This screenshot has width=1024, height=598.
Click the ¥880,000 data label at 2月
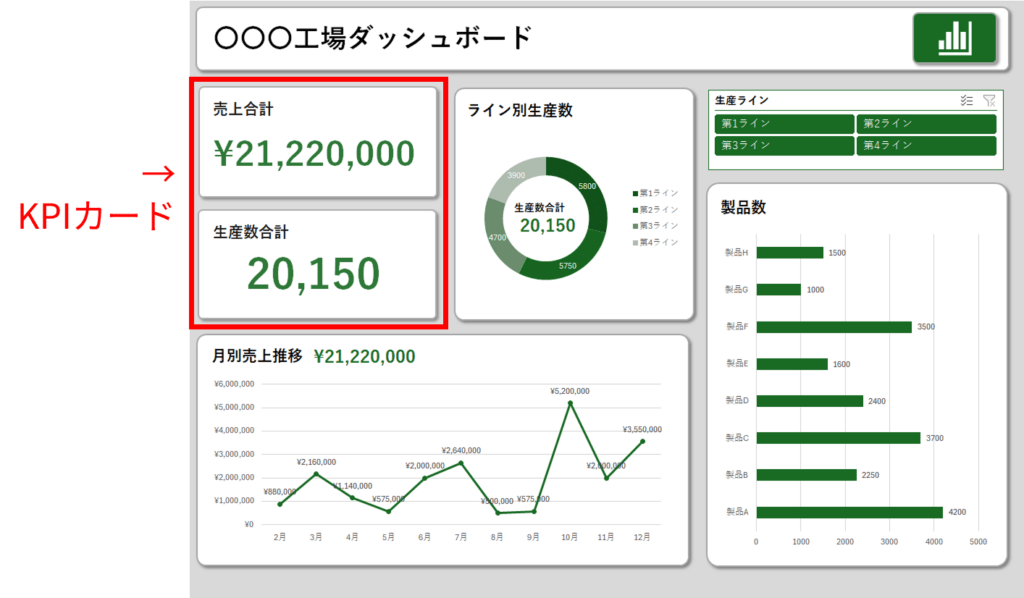(x=280, y=492)
